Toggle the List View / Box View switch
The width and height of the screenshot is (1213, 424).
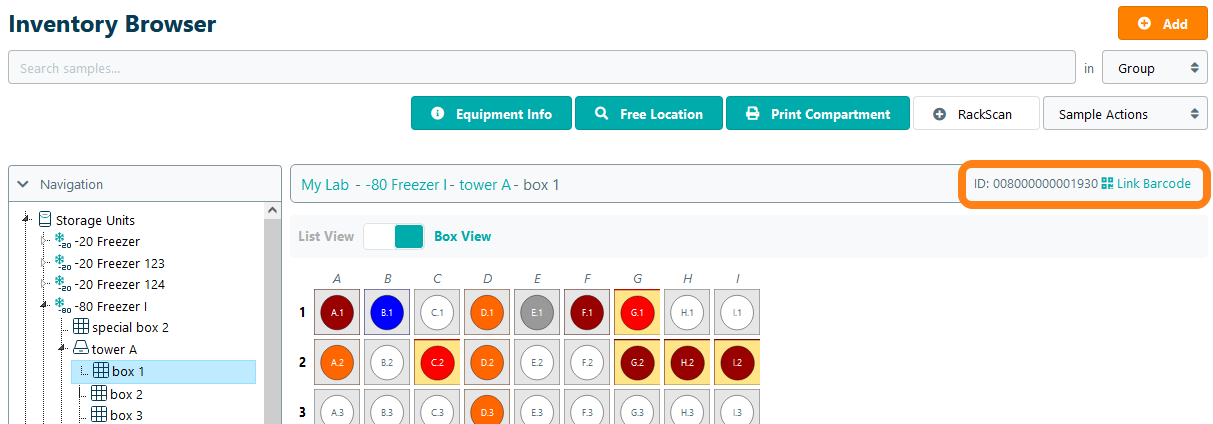point(394,237)
